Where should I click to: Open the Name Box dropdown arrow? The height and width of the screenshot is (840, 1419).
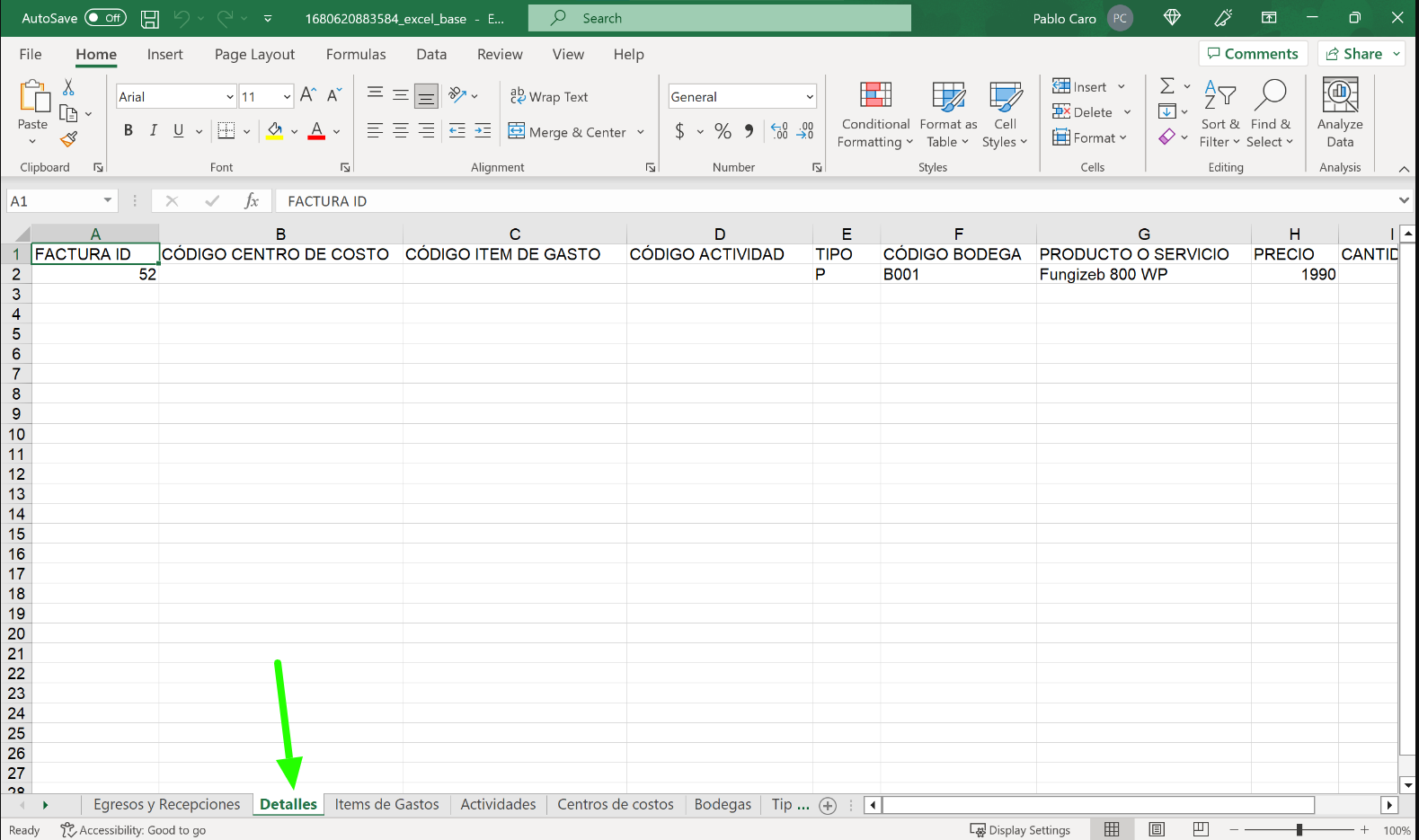[x=108, y=201]
